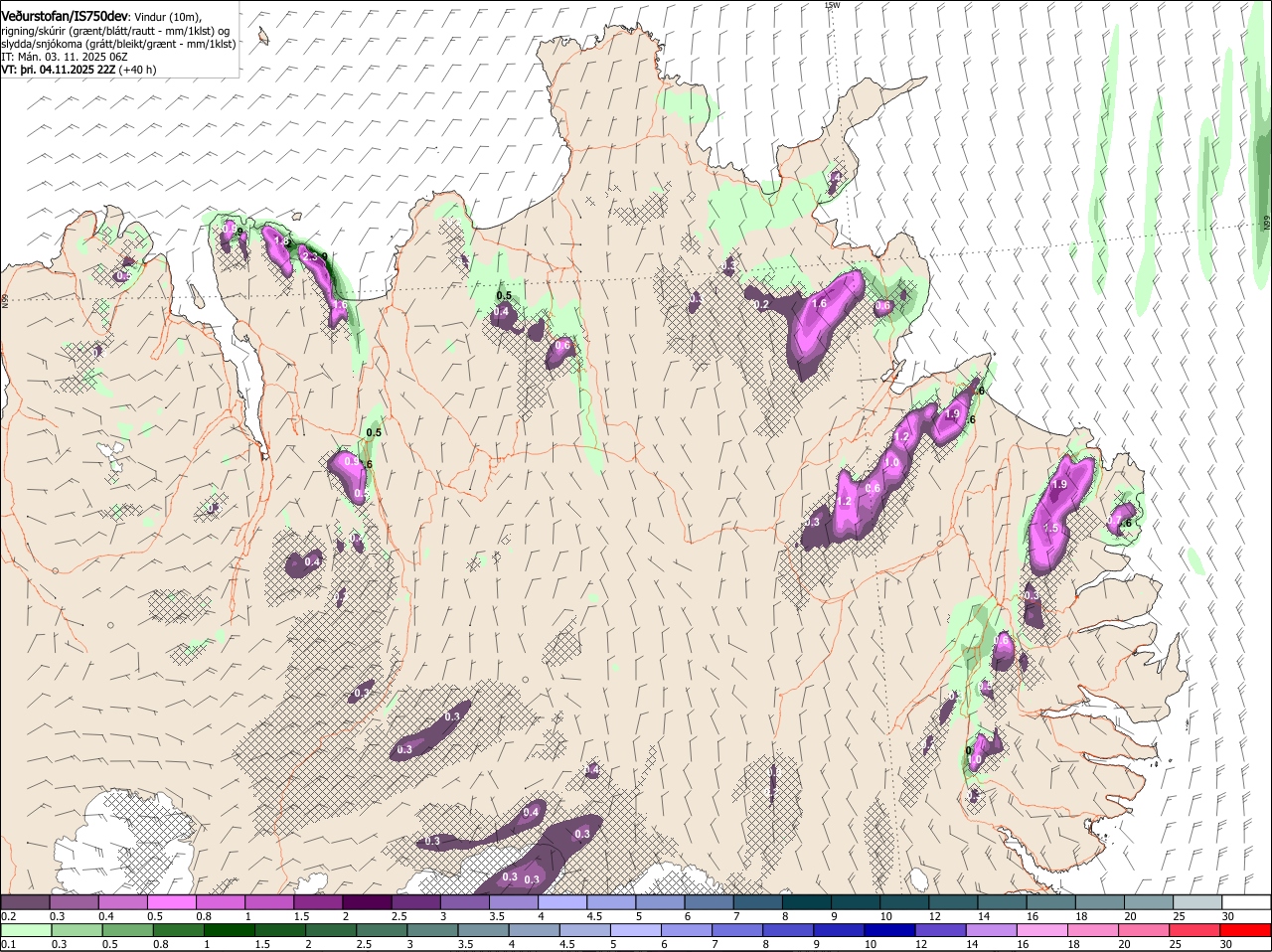Viewport: 1272px width, 952px height.
Task: Click the '15W' longitude label at the top edge
Action: click(832, 5)
